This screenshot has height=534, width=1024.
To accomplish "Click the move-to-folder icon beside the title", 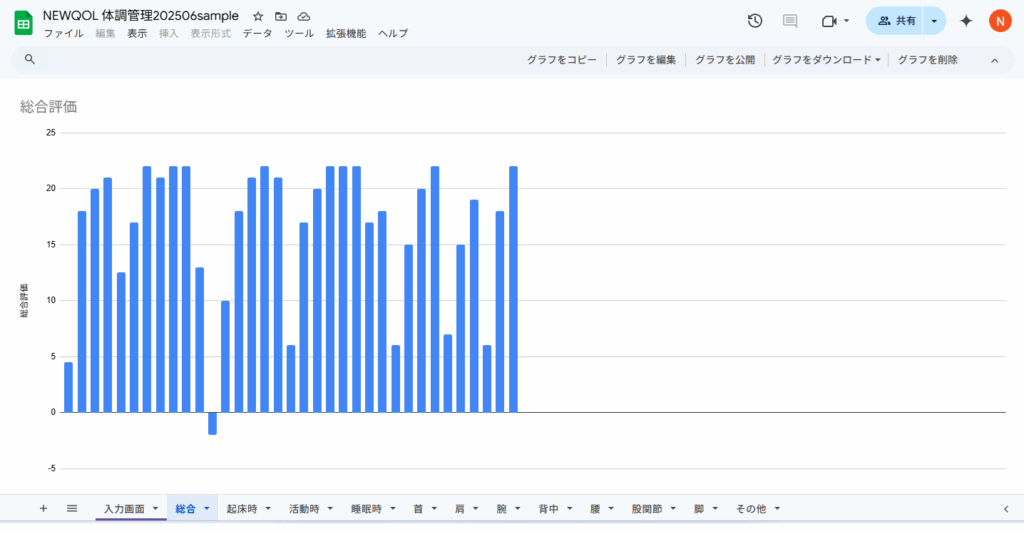I will [281, 17].
